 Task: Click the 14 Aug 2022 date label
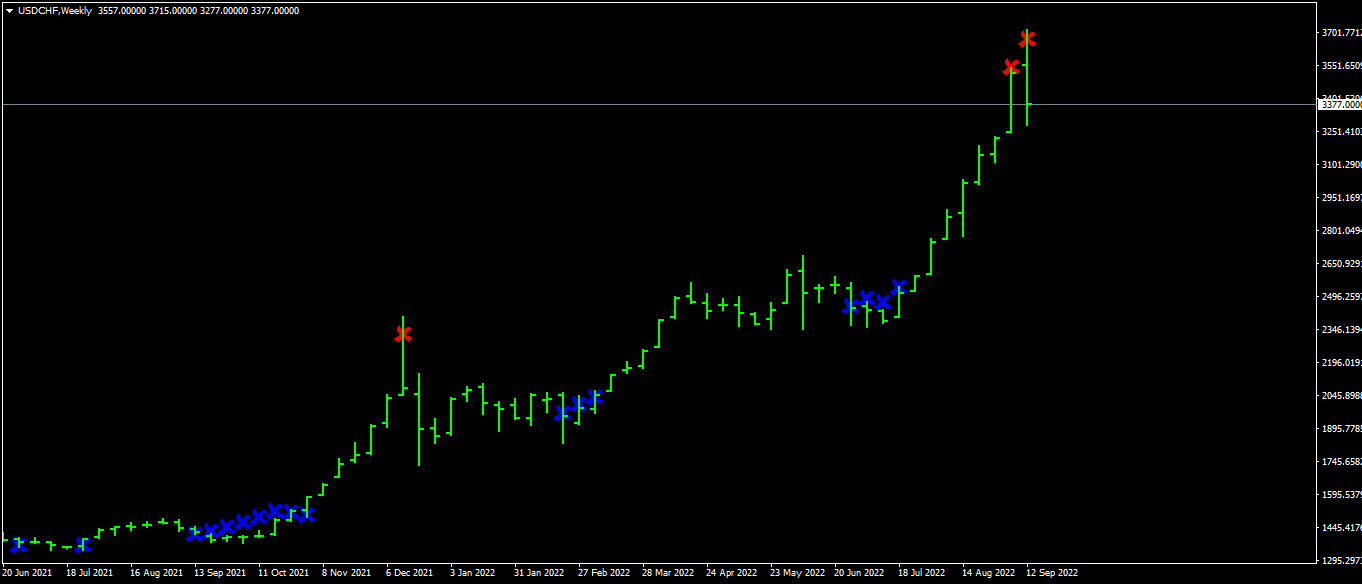(988, 573)
